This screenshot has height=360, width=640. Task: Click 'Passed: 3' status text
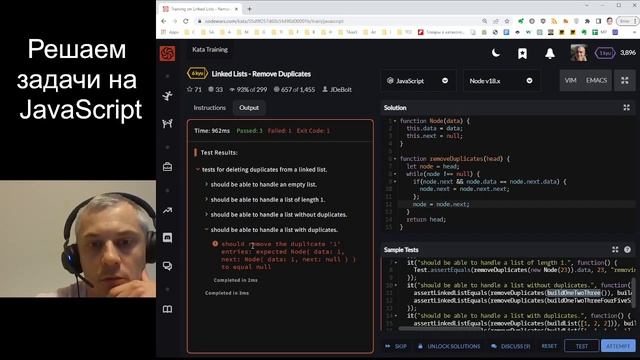249,131
